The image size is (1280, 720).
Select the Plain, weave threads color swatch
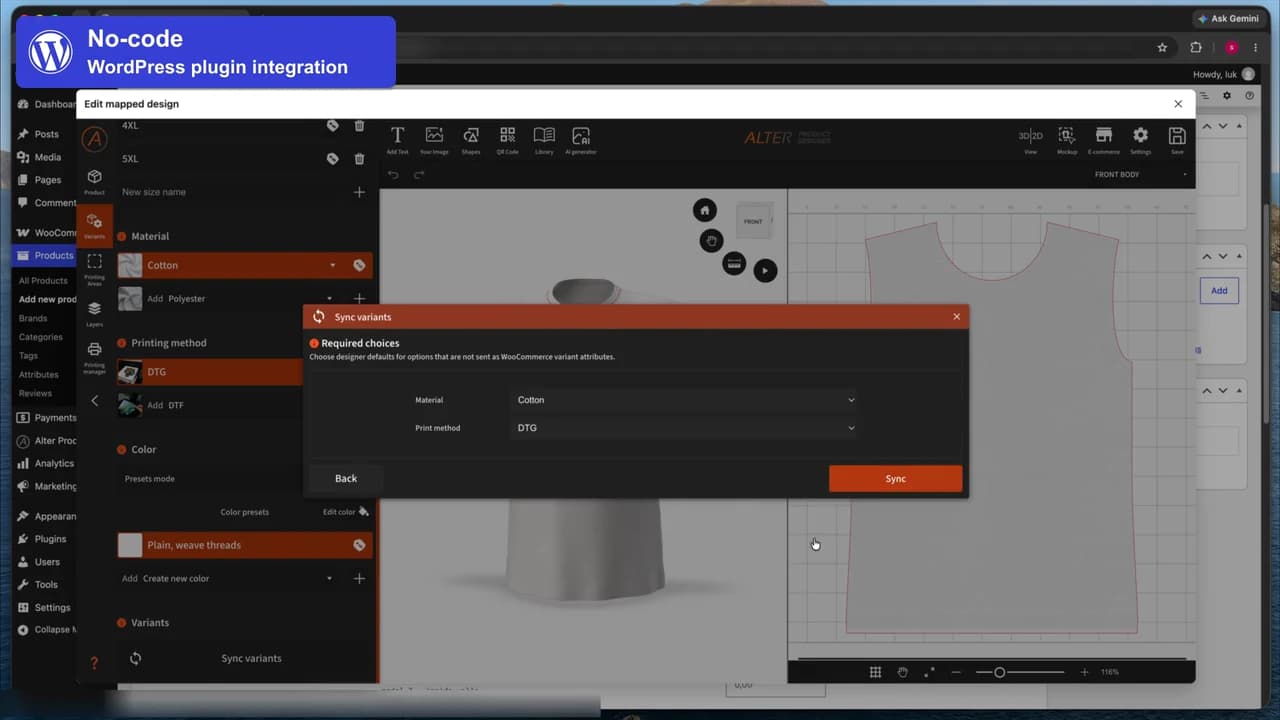click(x=130, y=545)
